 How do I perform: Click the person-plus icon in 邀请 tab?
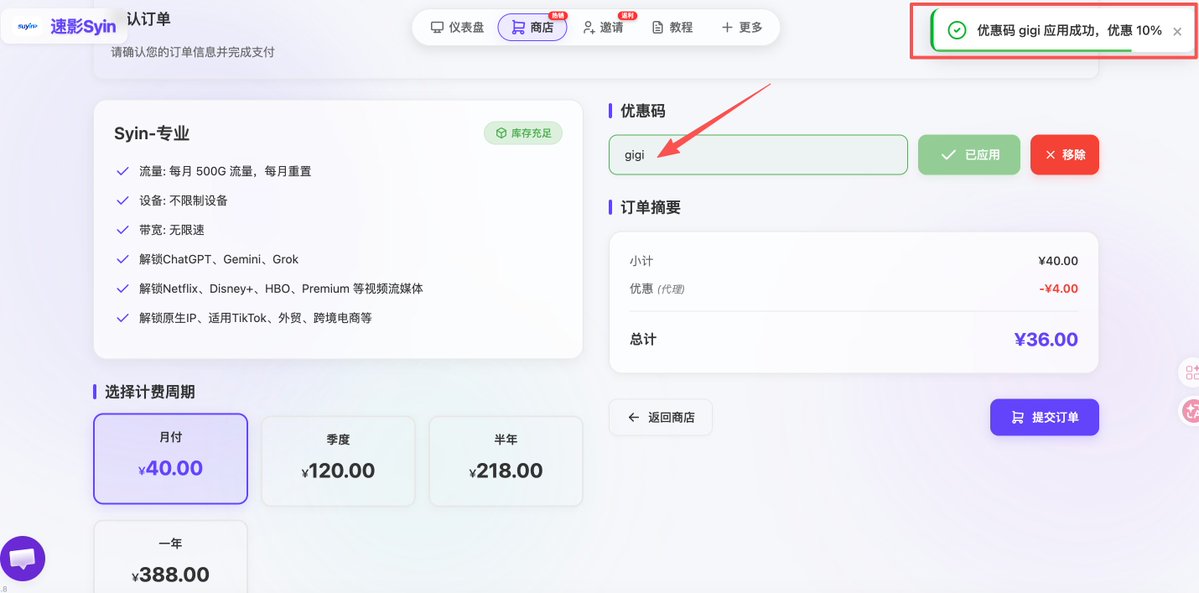tap(588, 28)
